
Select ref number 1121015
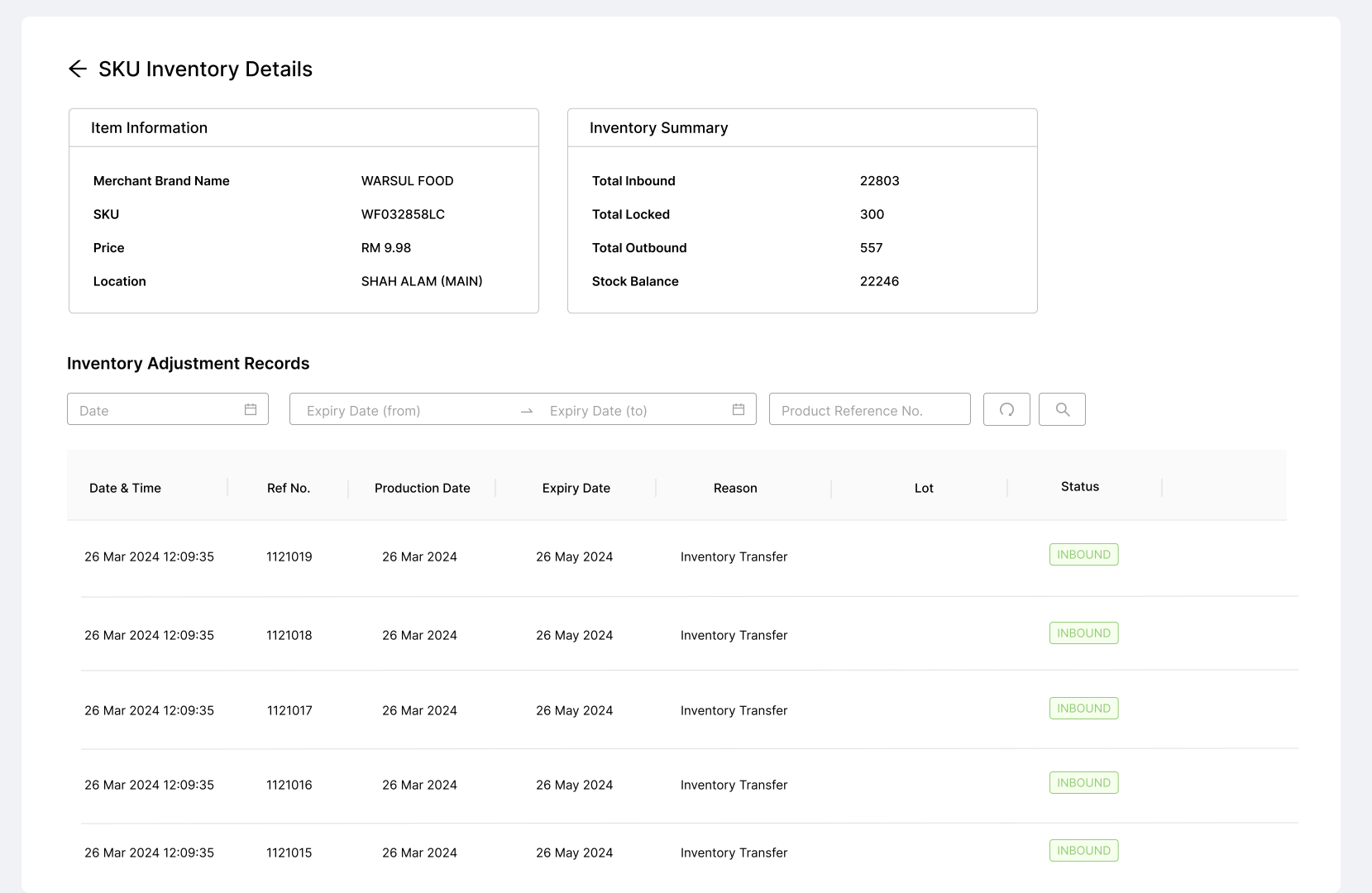(289, 852)
